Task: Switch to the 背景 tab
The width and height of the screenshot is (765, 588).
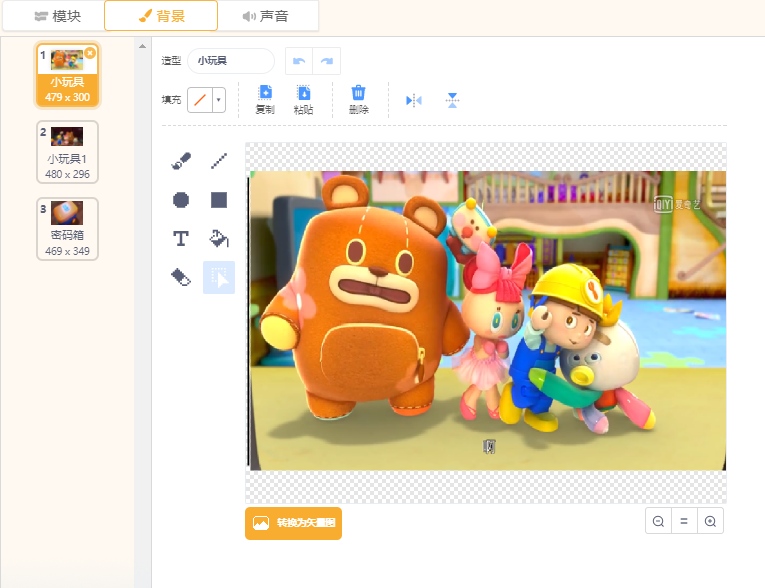Action: click(x=161, y=16)
